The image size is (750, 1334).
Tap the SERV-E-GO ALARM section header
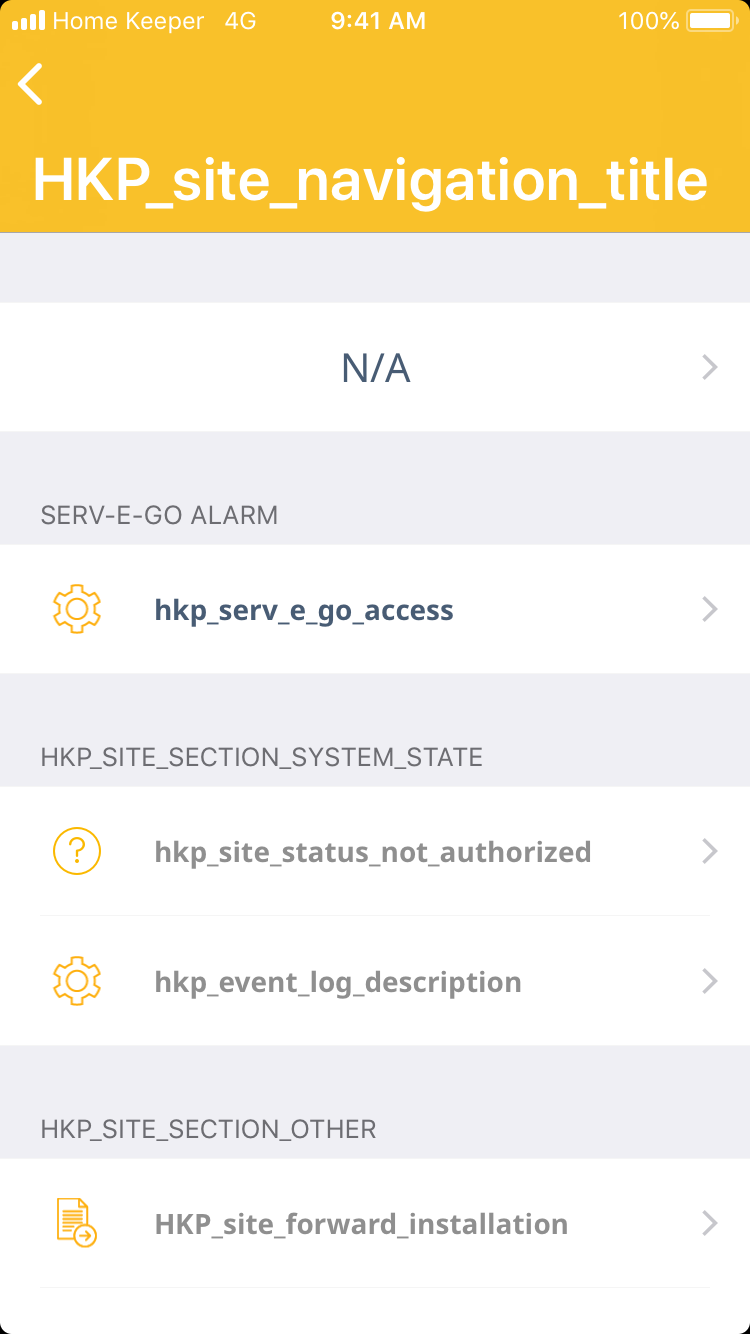coord(159,515)
